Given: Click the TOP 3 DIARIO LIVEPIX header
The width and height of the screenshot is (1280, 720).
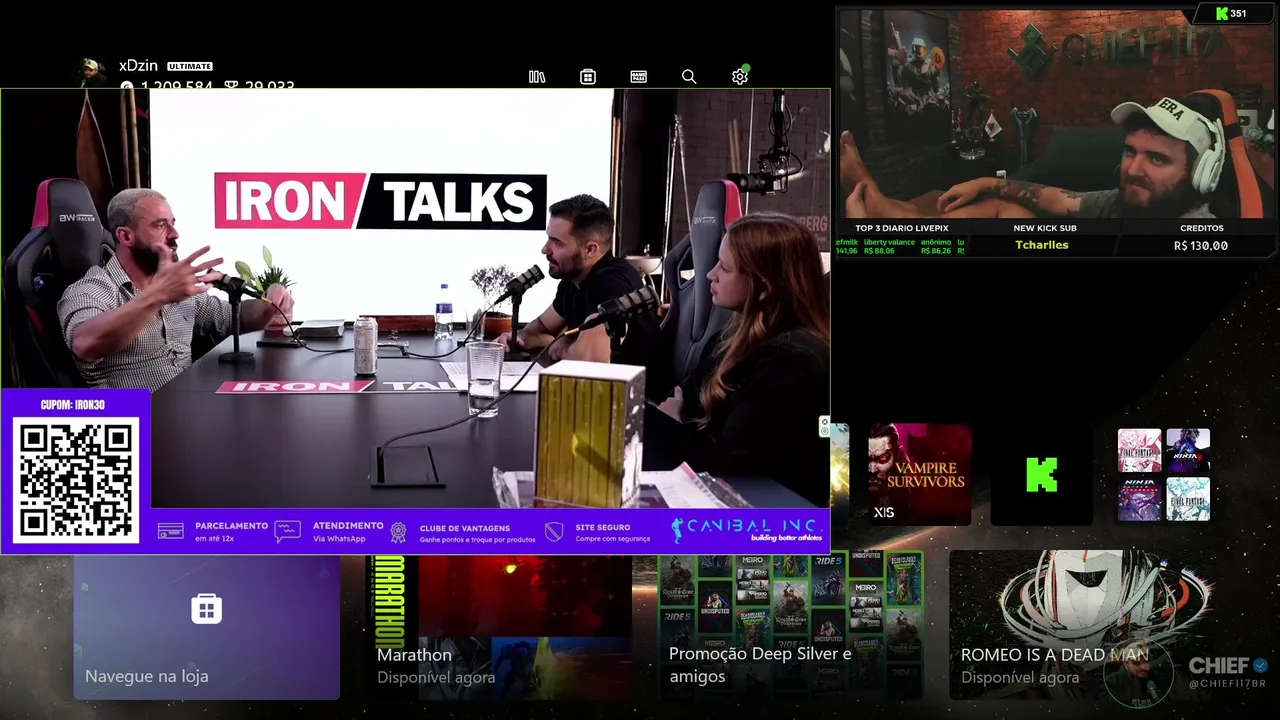Looking at the screenshot, I should [902, 228].
